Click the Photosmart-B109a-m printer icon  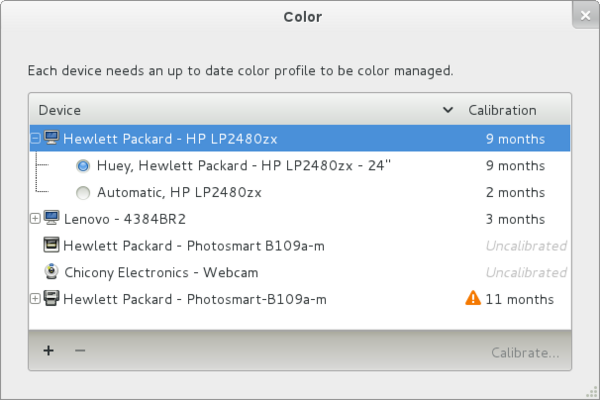(52, 298)
